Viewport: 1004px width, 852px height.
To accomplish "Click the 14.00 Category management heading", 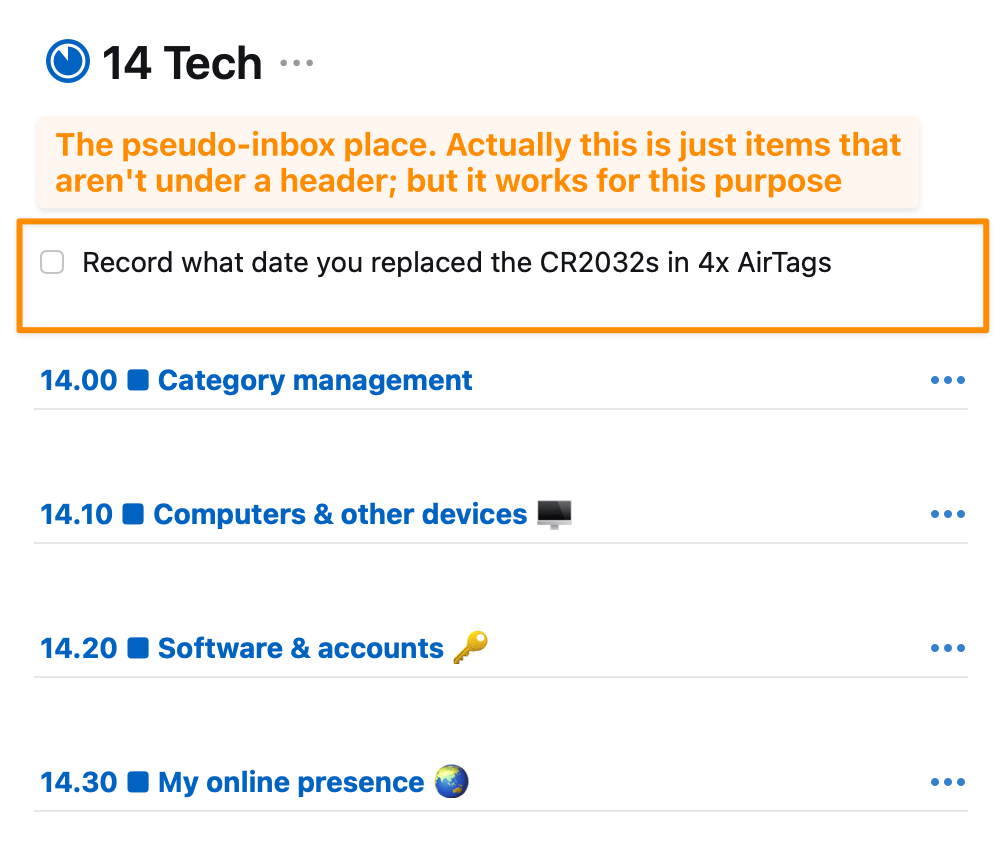I will (314, 381).
